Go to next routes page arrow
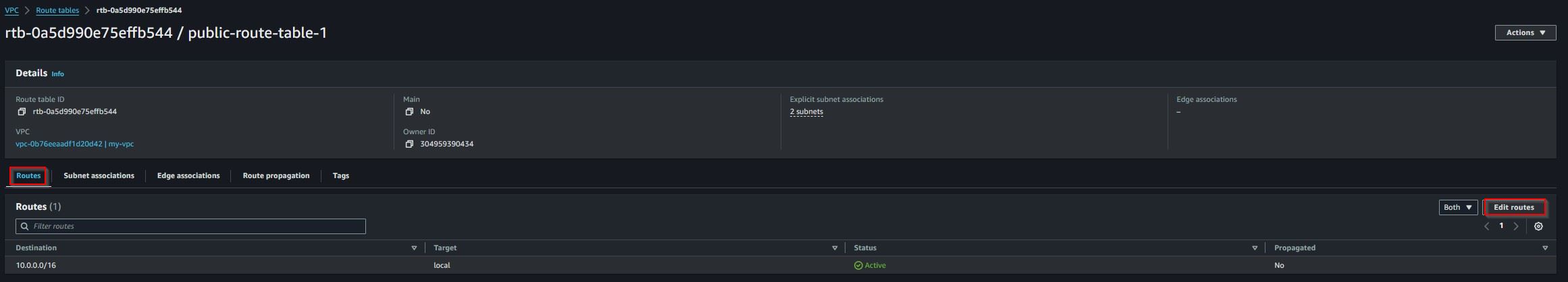1568x282 pixels. pyautogui.click(x=1516, y=227)
